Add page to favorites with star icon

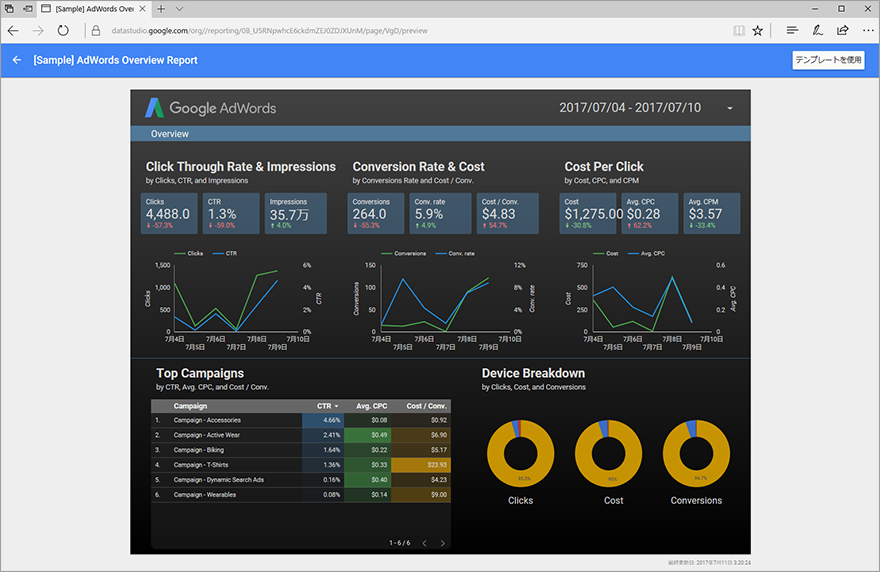click(758, 31)
